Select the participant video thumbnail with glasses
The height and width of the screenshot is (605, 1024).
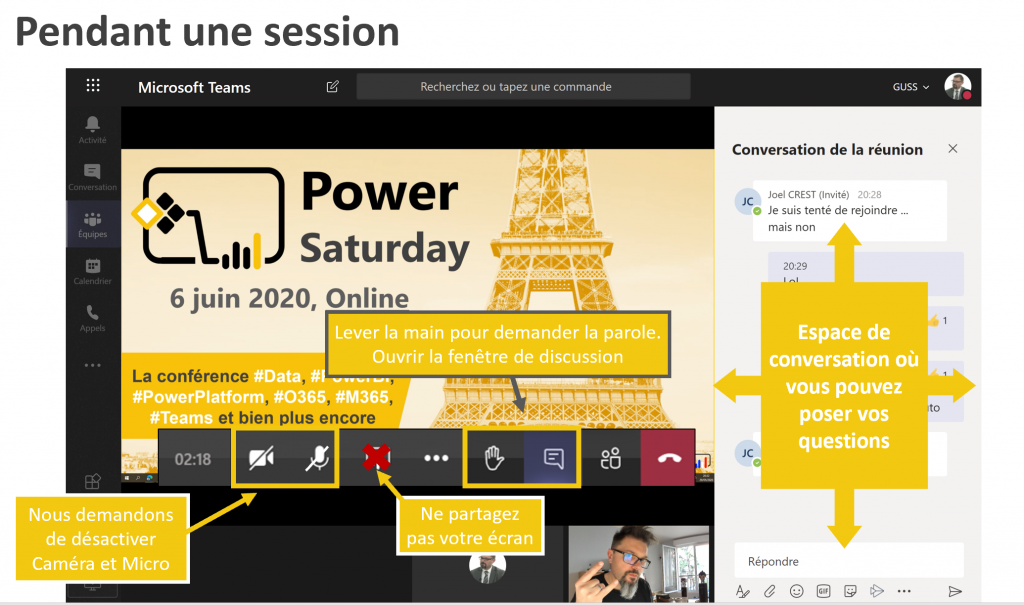point(638,564)
